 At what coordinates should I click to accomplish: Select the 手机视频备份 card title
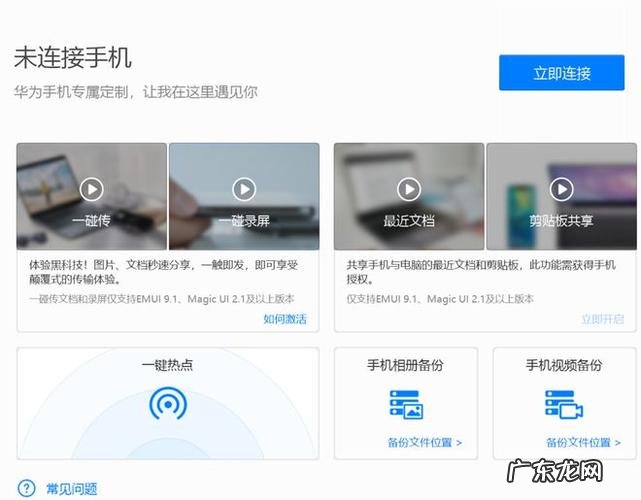point(564,365)
